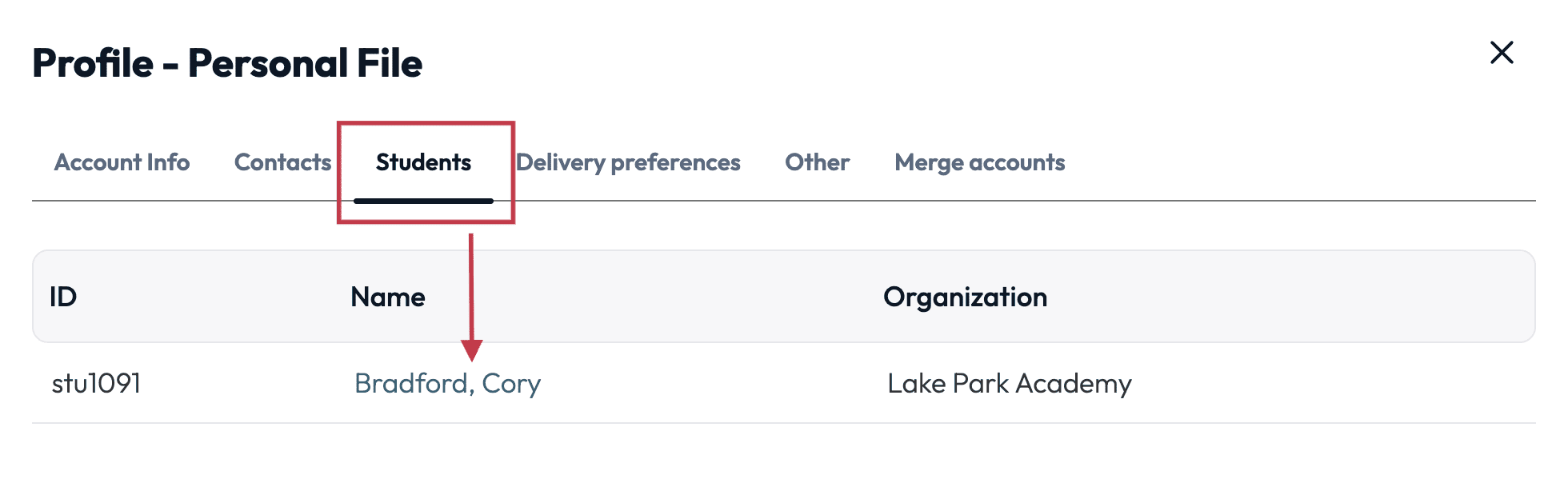
Task: Click the highlighted Students tab indicator
Action: (x=424, y=201)
